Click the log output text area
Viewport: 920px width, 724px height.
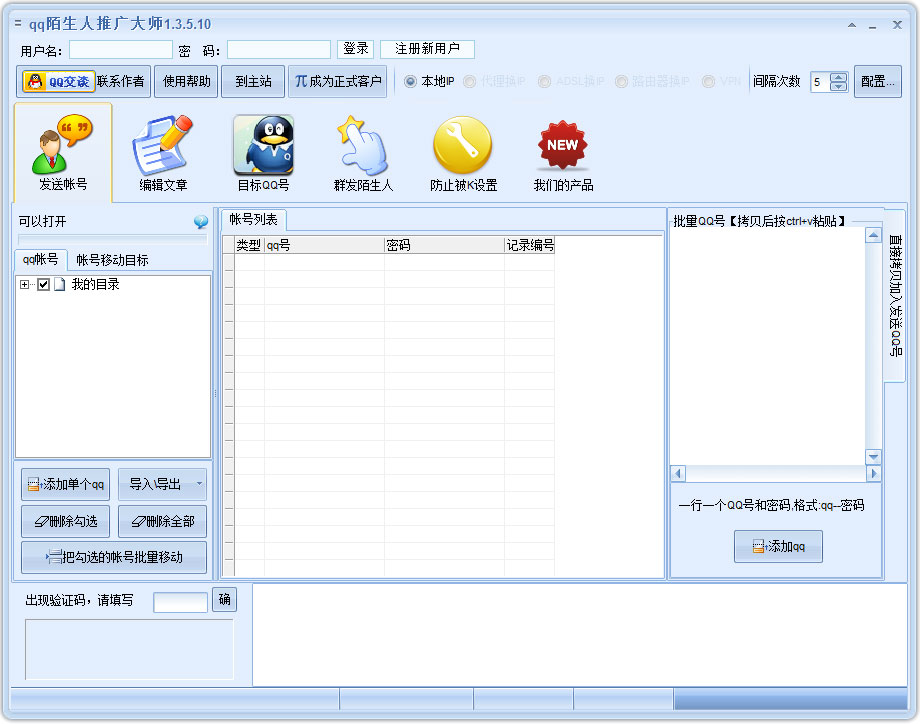[580, 635]
